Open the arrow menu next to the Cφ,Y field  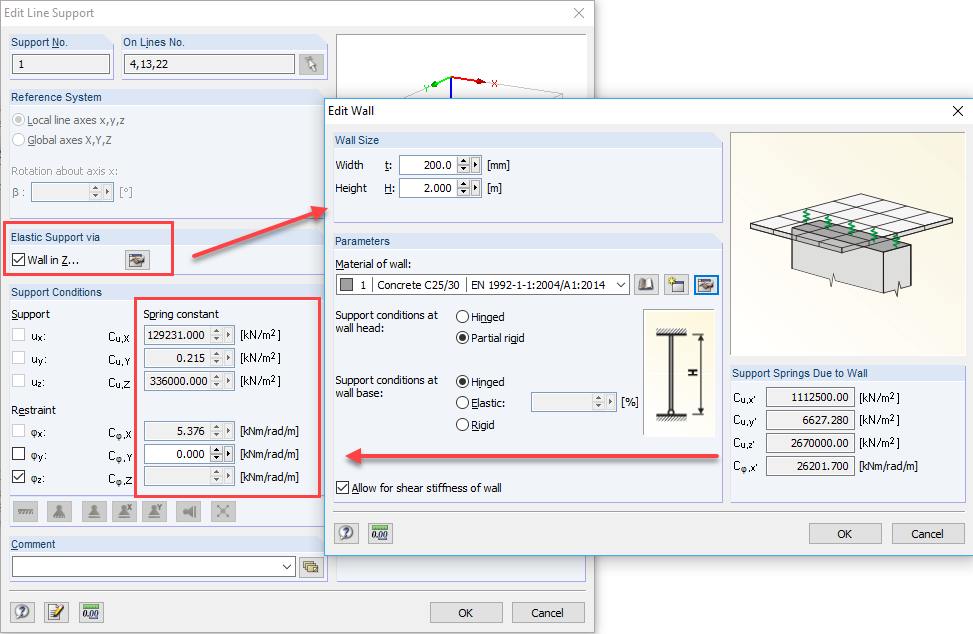tap(229, 454)
